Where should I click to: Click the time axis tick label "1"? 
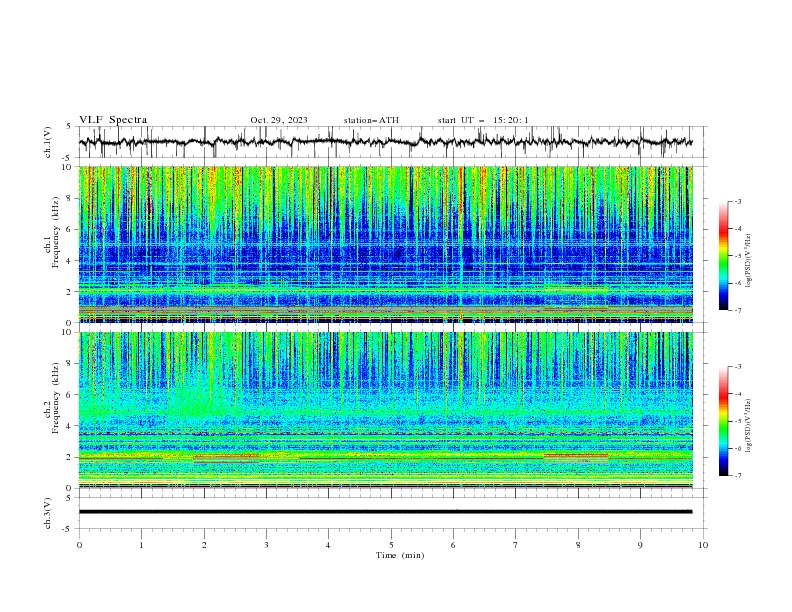(x=141, y=545)
